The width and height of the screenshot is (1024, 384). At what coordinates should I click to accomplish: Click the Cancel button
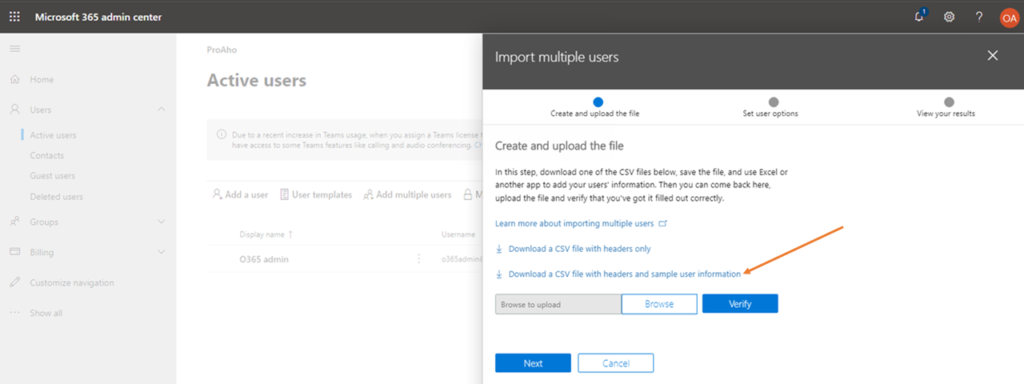tap(615, 363)
